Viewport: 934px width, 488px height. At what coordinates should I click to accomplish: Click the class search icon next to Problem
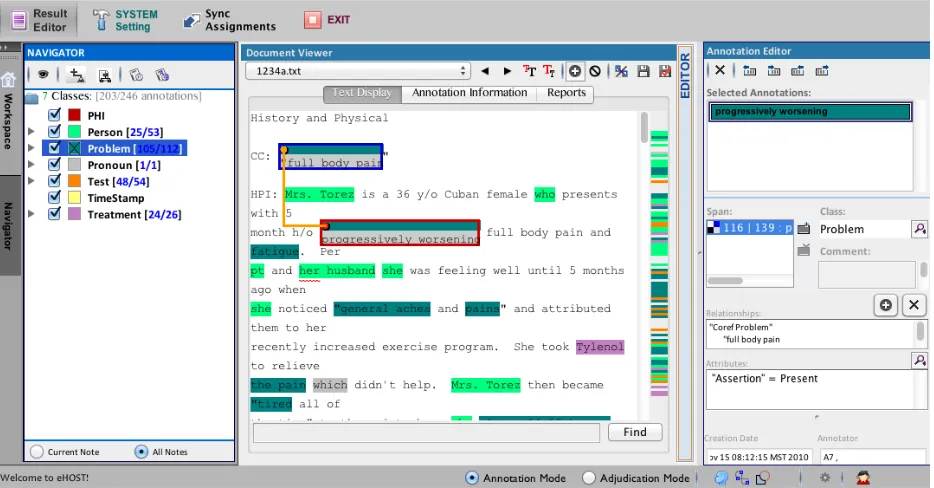920,229
